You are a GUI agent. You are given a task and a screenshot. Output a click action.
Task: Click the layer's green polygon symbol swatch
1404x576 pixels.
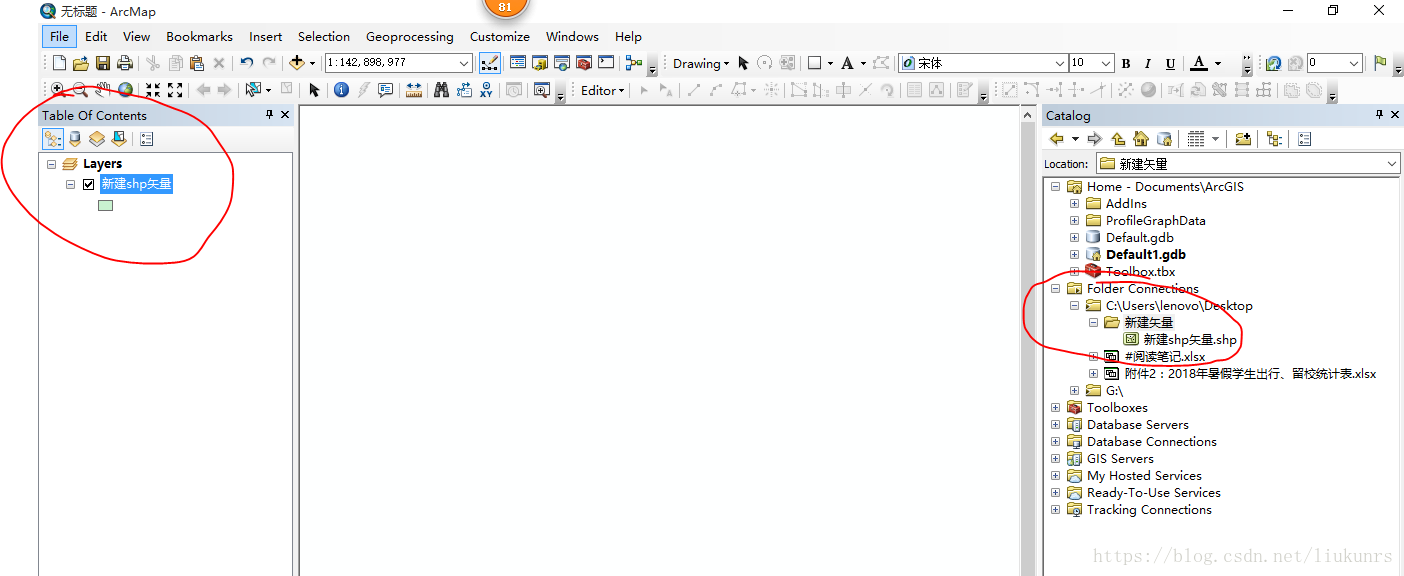coord(105,206)
